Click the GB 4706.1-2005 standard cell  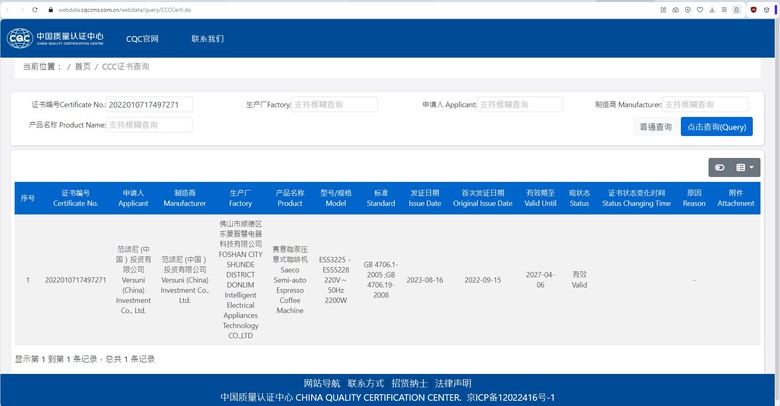pyautogui.click(x=381, y=280)
